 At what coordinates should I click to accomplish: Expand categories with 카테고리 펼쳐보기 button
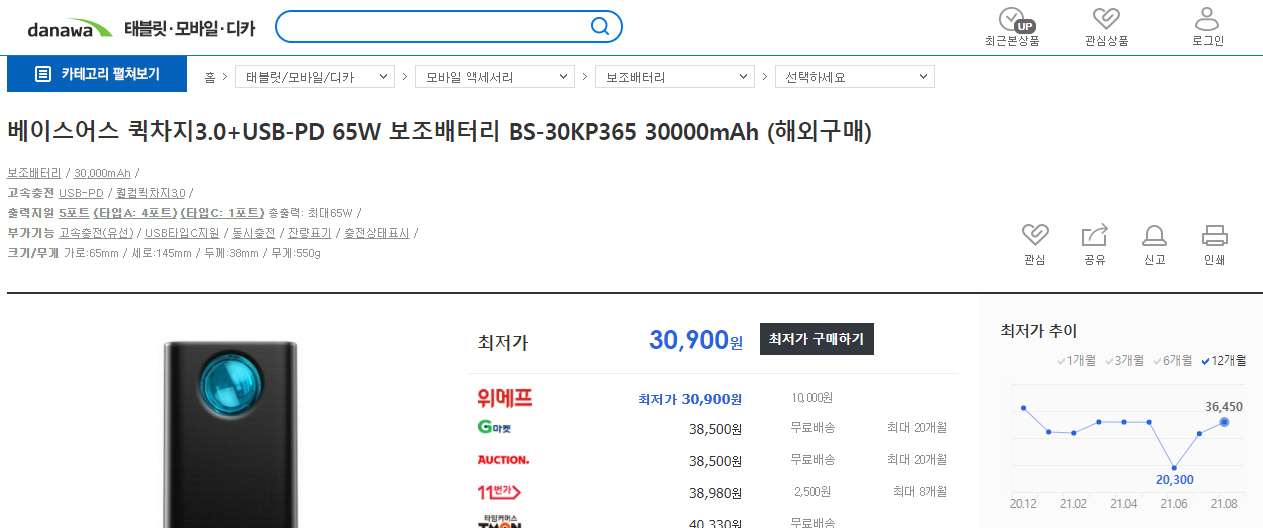pos(97,74)
